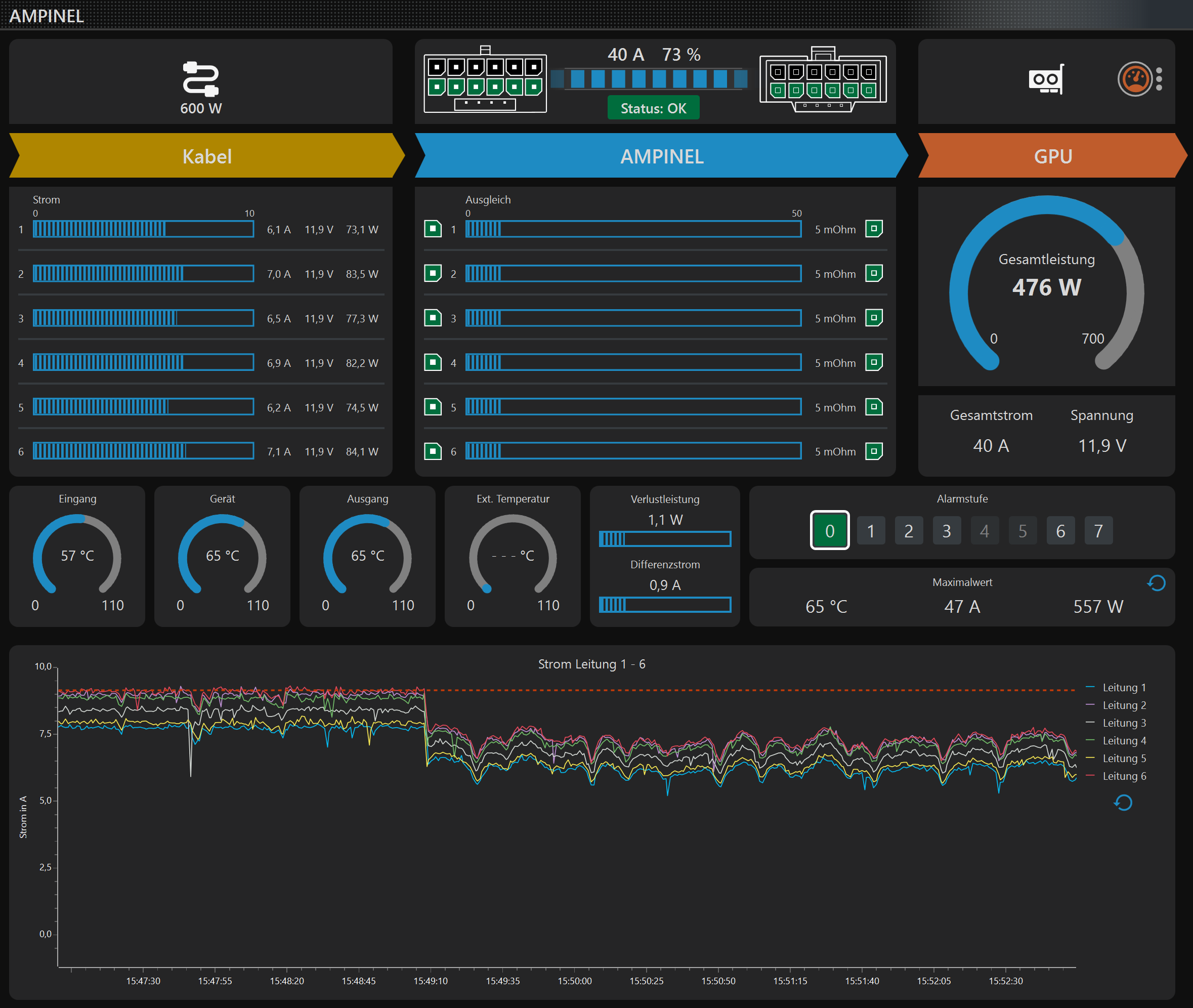Click the Status: OK indicator
The height and width of the screenshot is (1008, 1193).
(x=653, y=108)
